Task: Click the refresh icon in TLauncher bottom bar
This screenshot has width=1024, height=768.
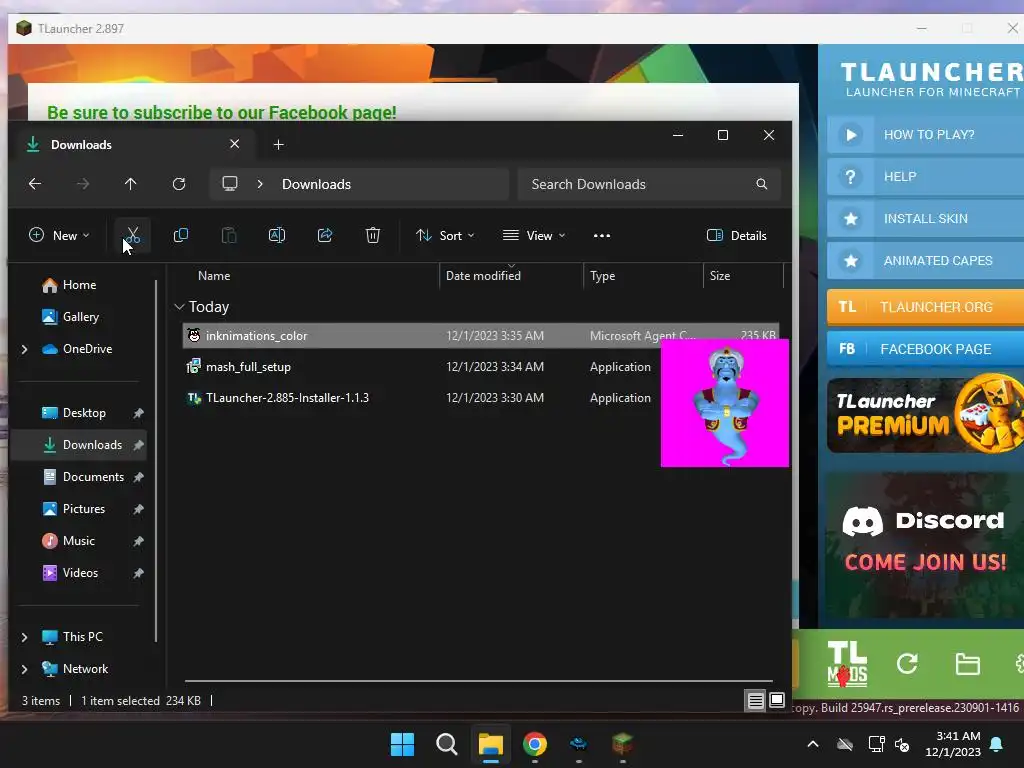Action: coord(907,664)
